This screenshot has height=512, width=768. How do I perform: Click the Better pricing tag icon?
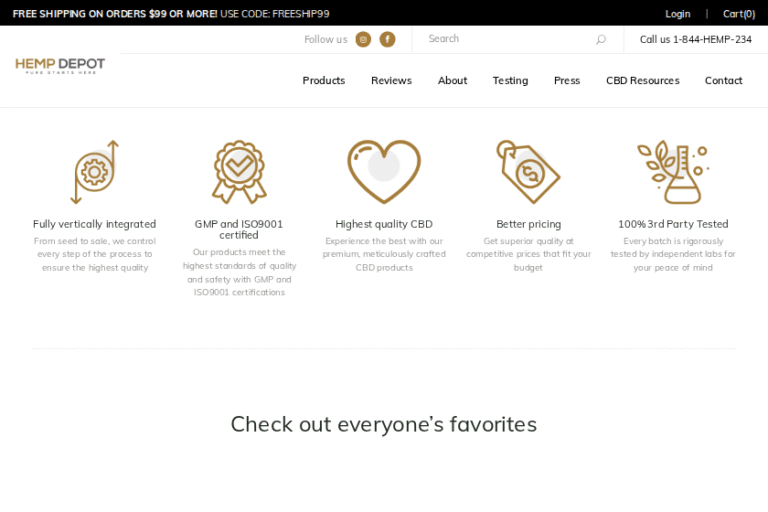[x=528, y=171]
